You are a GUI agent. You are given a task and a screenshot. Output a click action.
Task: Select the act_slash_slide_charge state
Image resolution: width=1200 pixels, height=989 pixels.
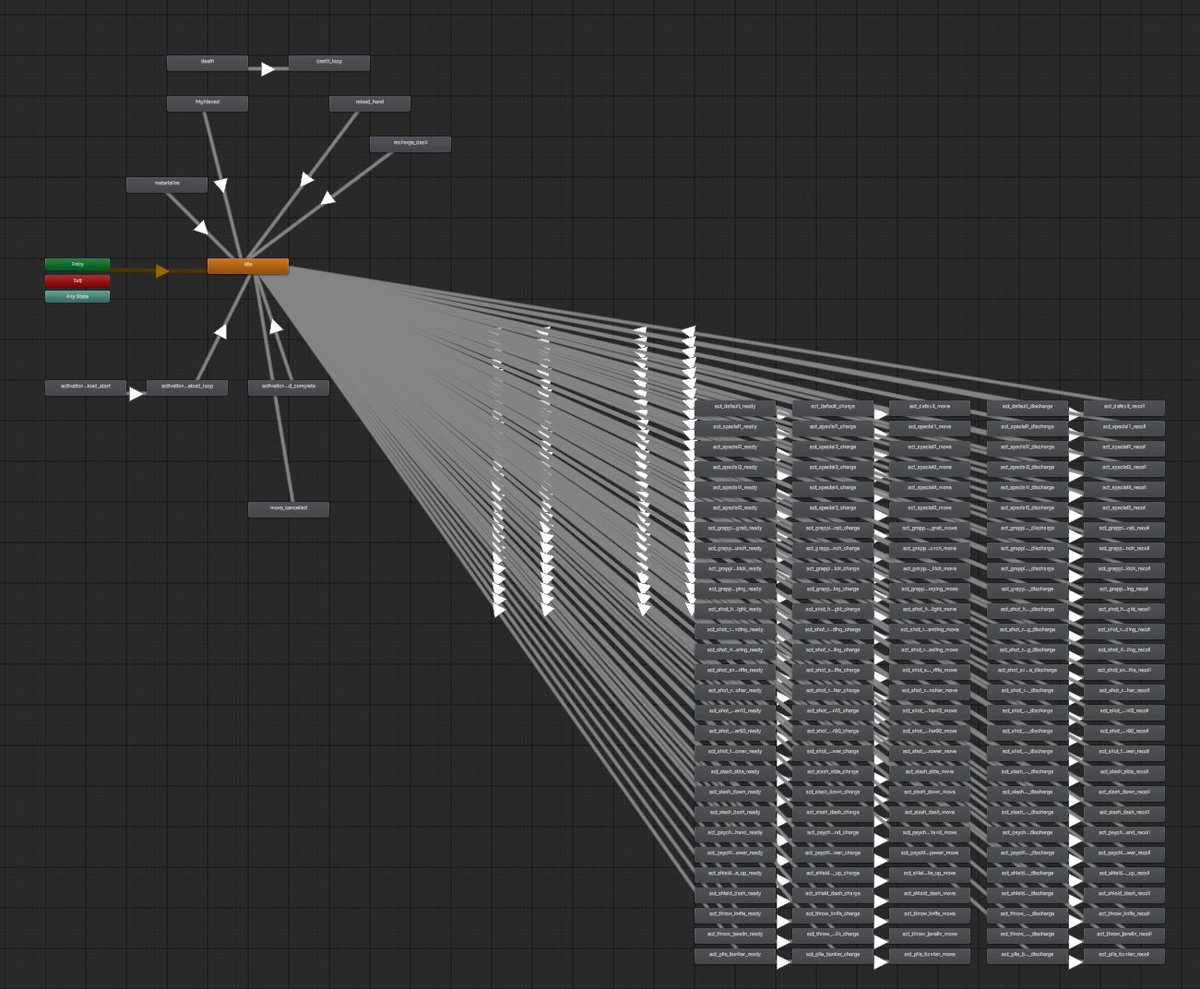833,773
